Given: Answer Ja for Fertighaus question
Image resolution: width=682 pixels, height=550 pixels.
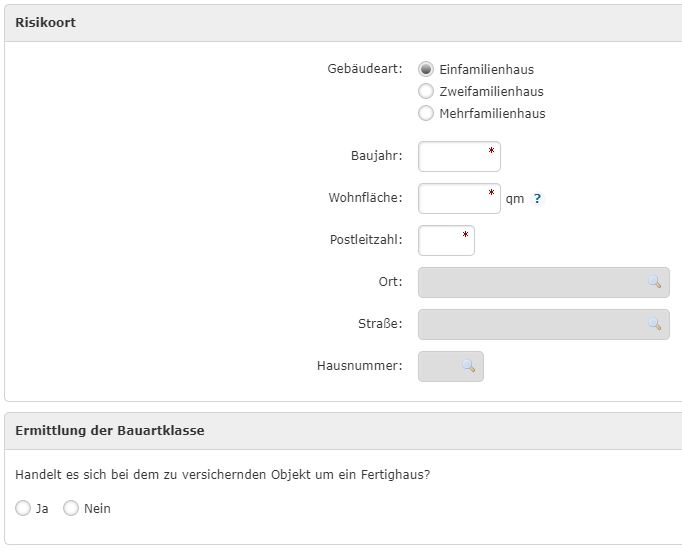Looking at the screenshot, I should 23,508.
